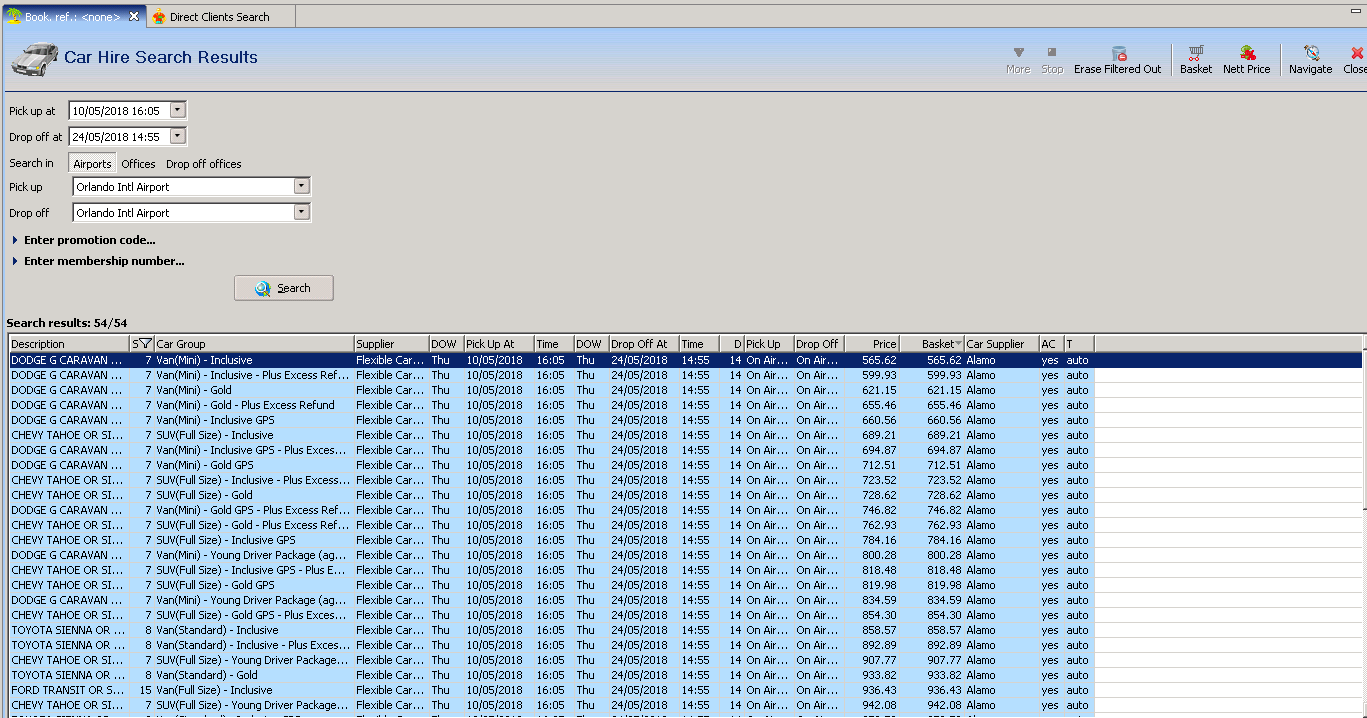Open the Pick up at date dropdown
The width and height of the screenshot is (1367, 718).
tap(177, 110)
